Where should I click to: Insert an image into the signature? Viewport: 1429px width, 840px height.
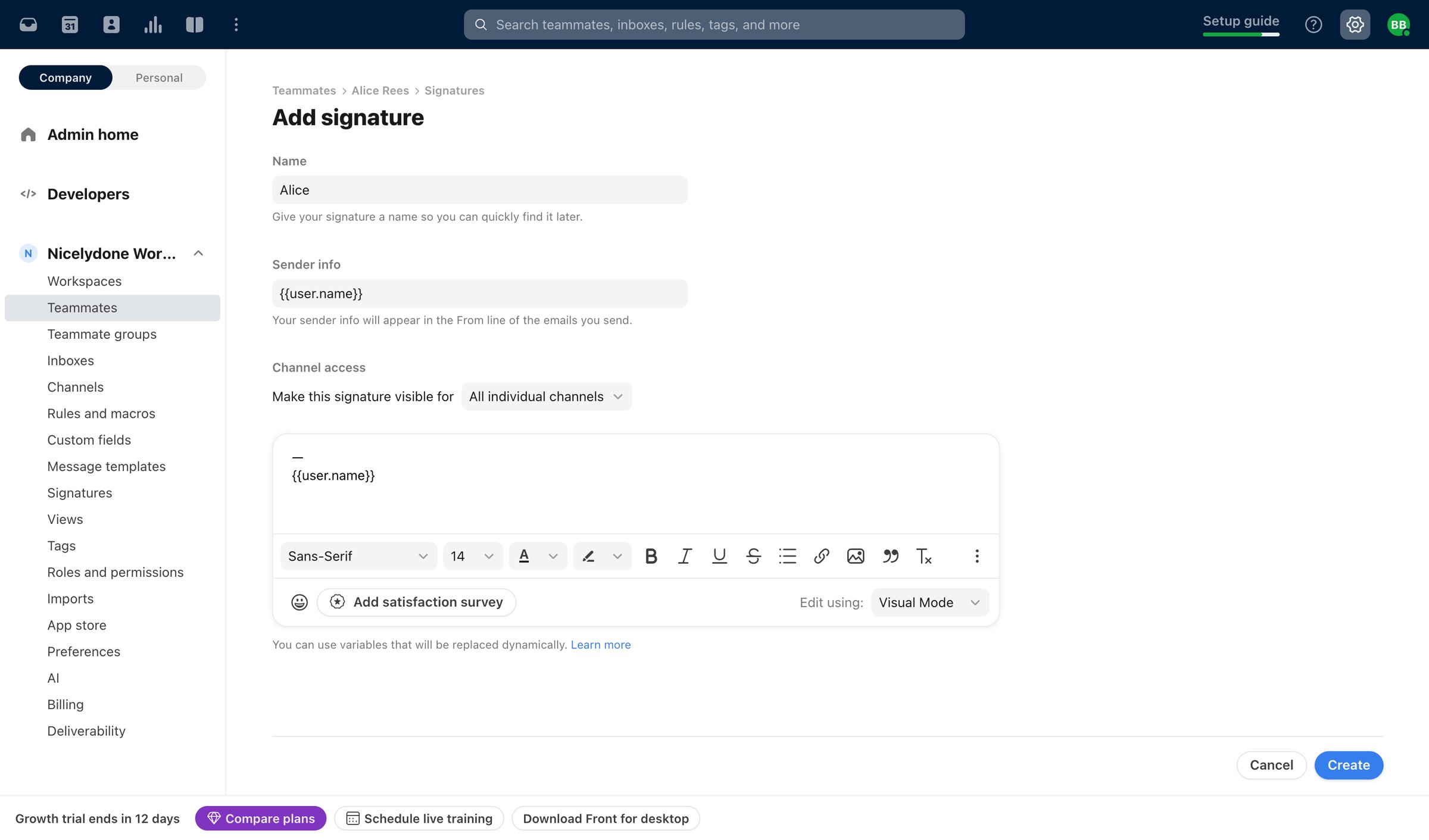(856, 556)
